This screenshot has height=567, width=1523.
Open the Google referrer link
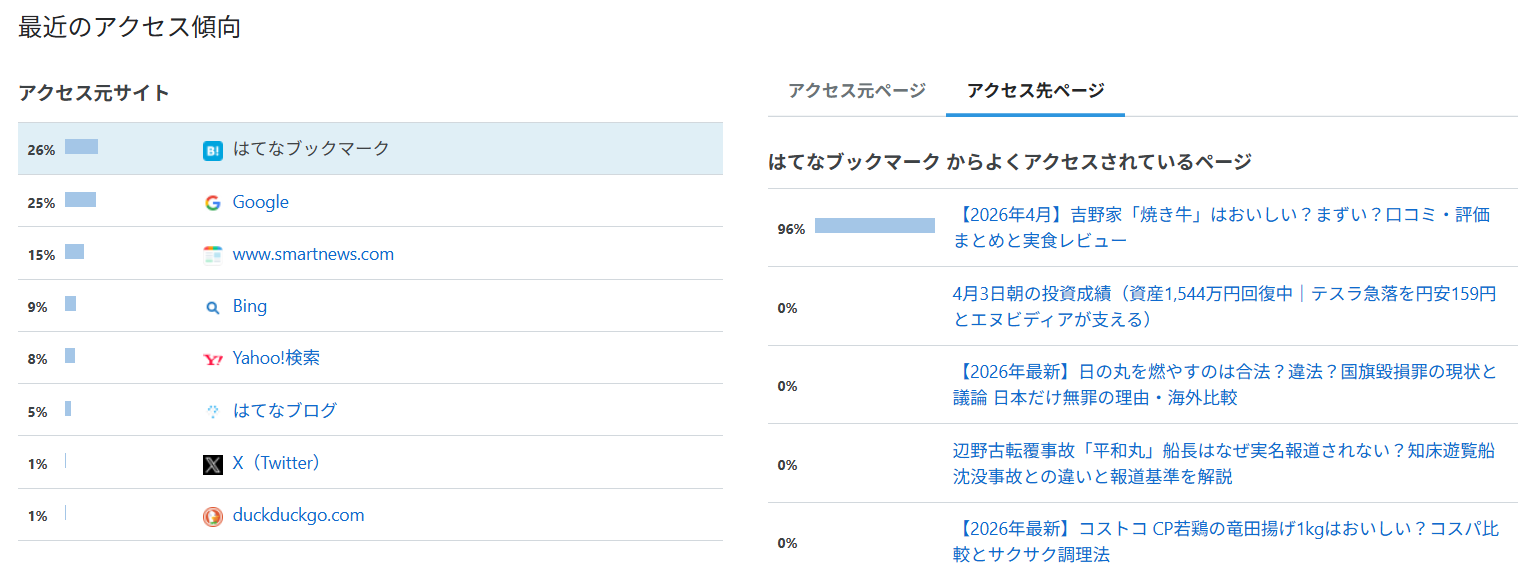click(x=261, y=202)
